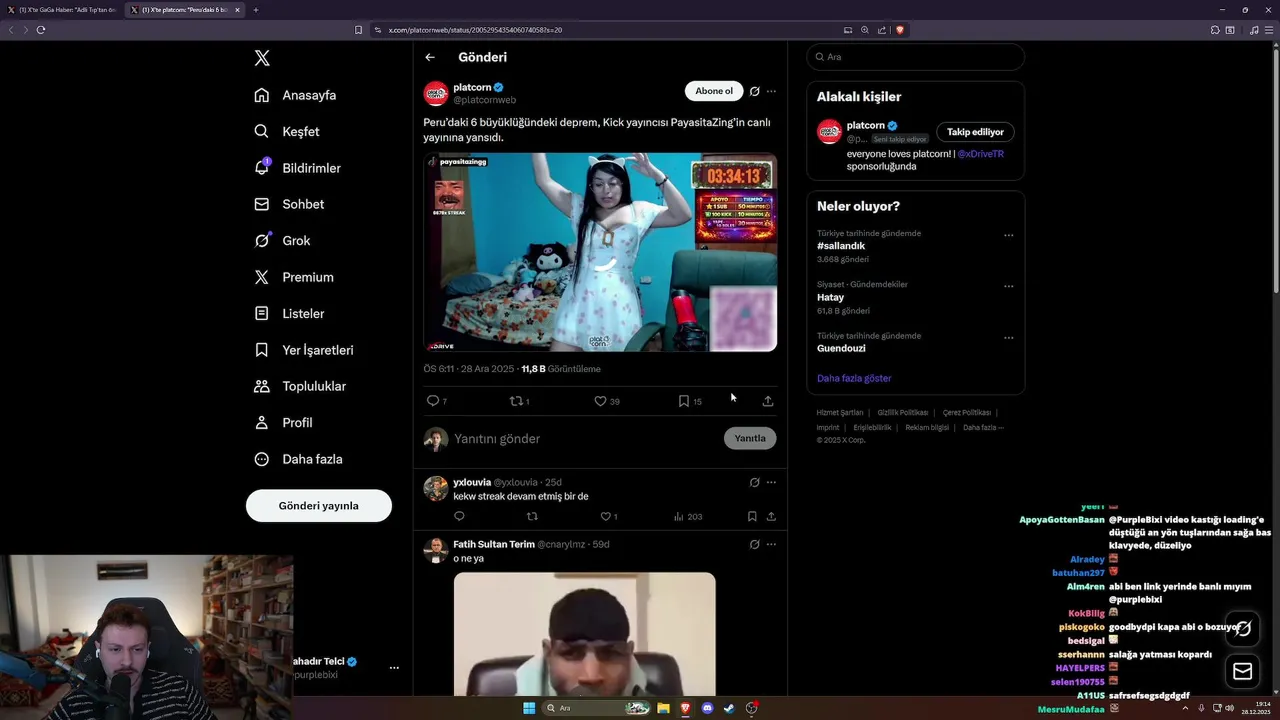Reload the page in browser
Viewport: 1280px width, 720px height.
point(41,30)
